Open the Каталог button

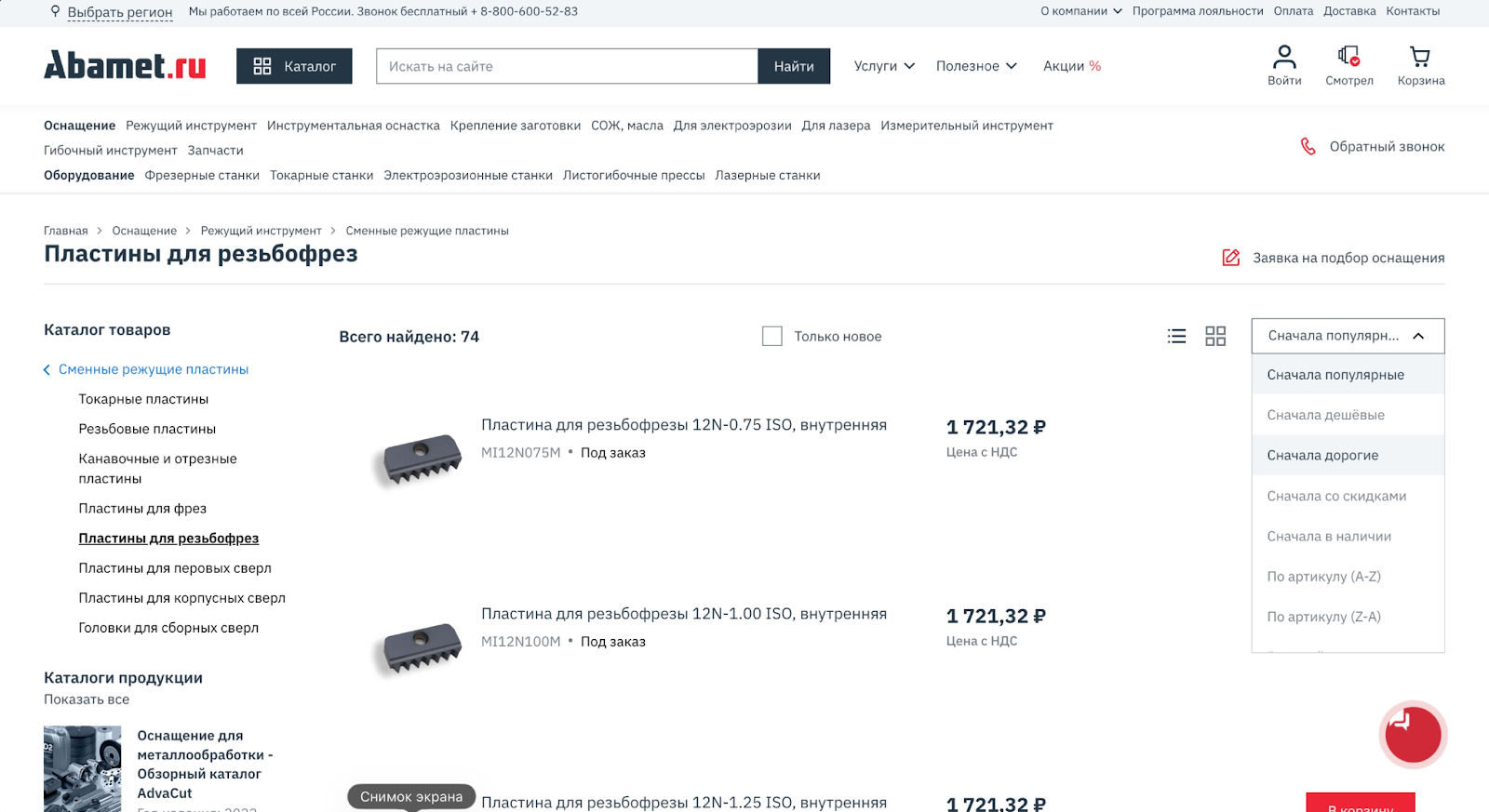[294, 66]
